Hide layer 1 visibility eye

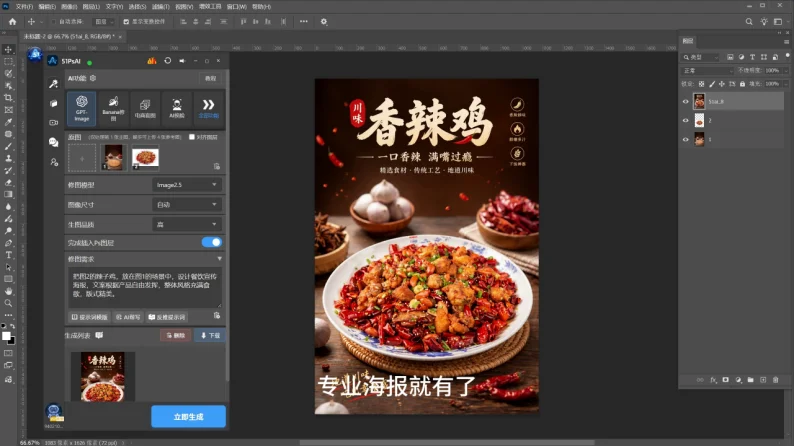coord(686,139)
